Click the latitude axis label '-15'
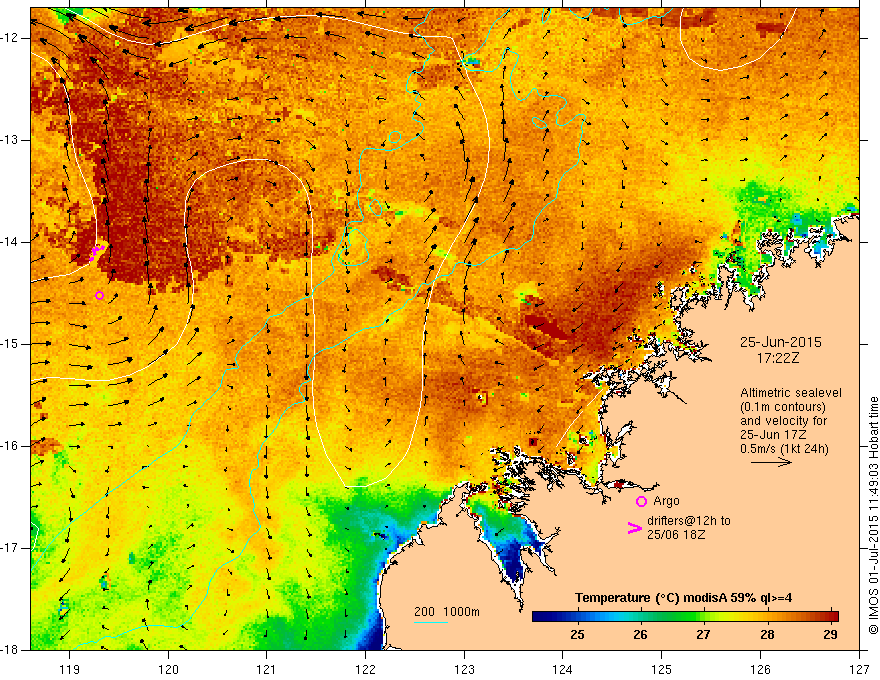 coord(10,344)
